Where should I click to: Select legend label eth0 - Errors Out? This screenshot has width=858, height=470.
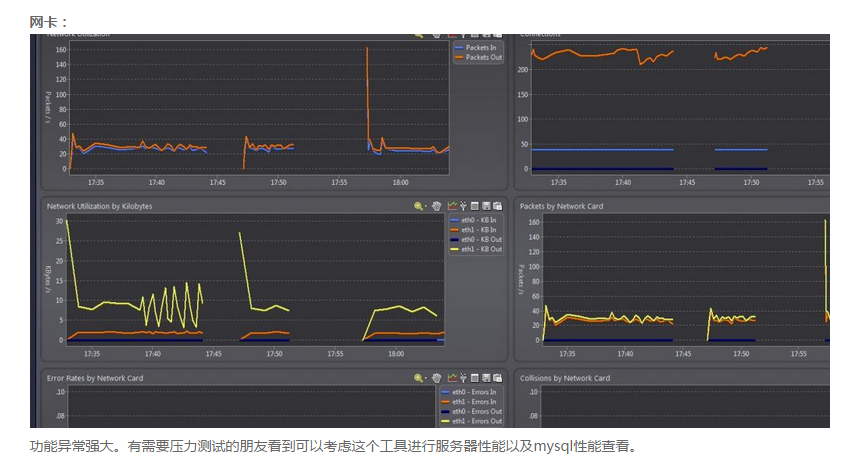pos(477,411)
